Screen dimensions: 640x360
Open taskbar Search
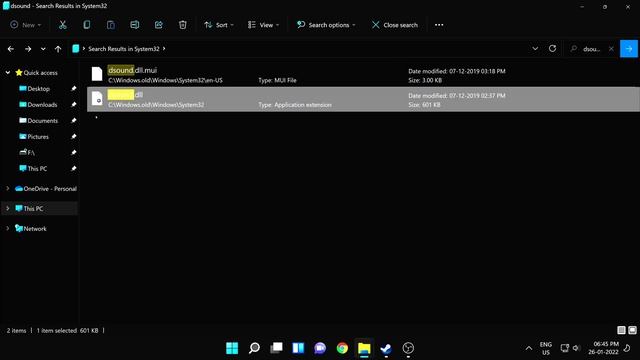tap(254, 348)
